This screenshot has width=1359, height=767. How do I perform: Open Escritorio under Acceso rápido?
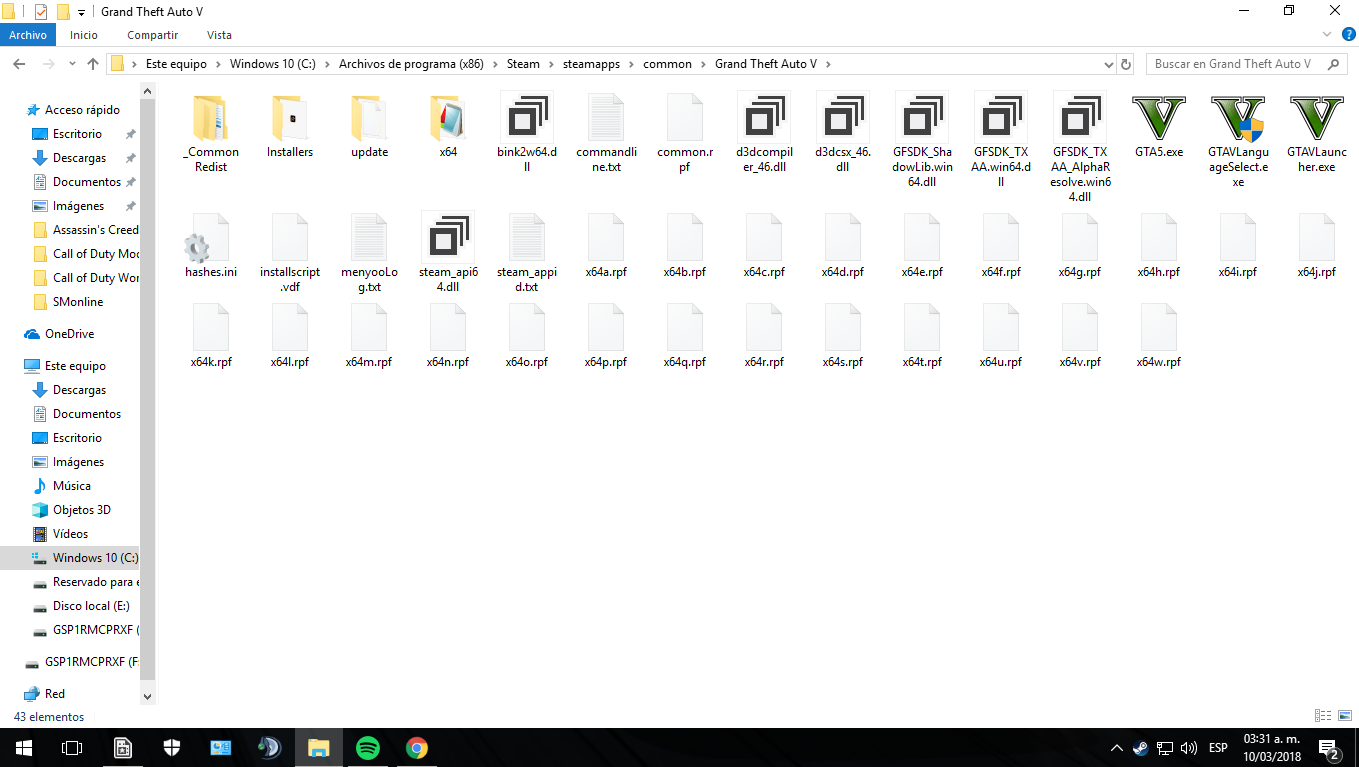(77, 134)
